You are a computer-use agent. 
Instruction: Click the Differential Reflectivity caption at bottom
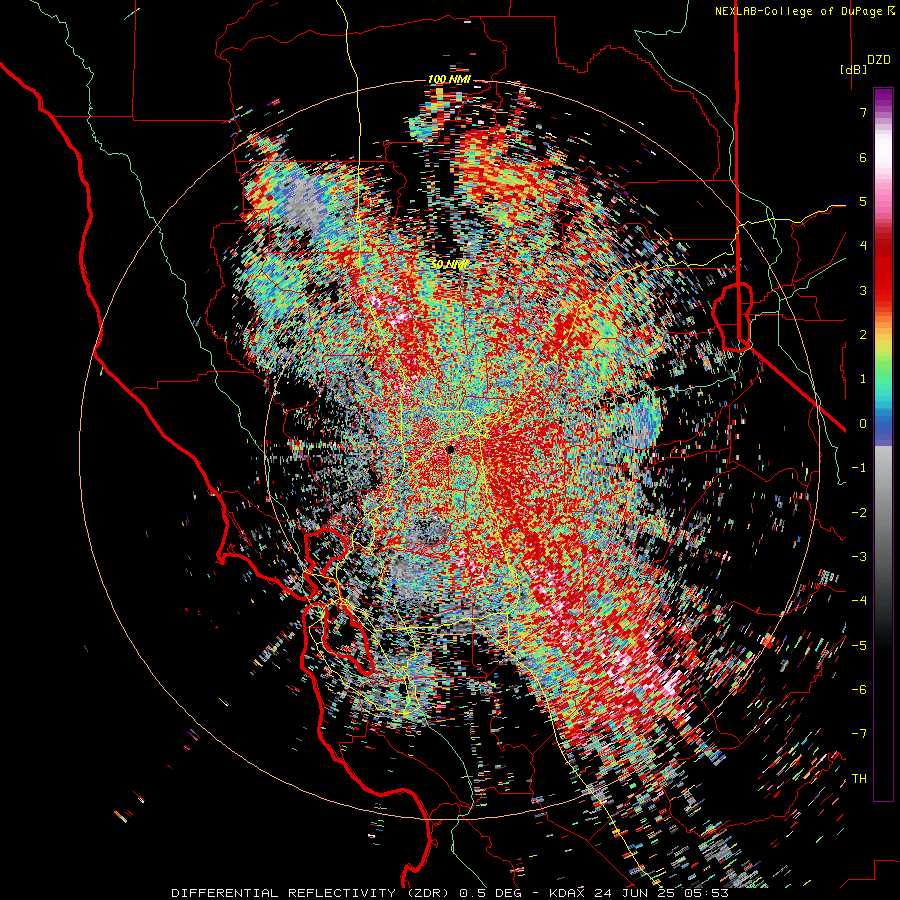pyautogui.click(x=451, y=893)
